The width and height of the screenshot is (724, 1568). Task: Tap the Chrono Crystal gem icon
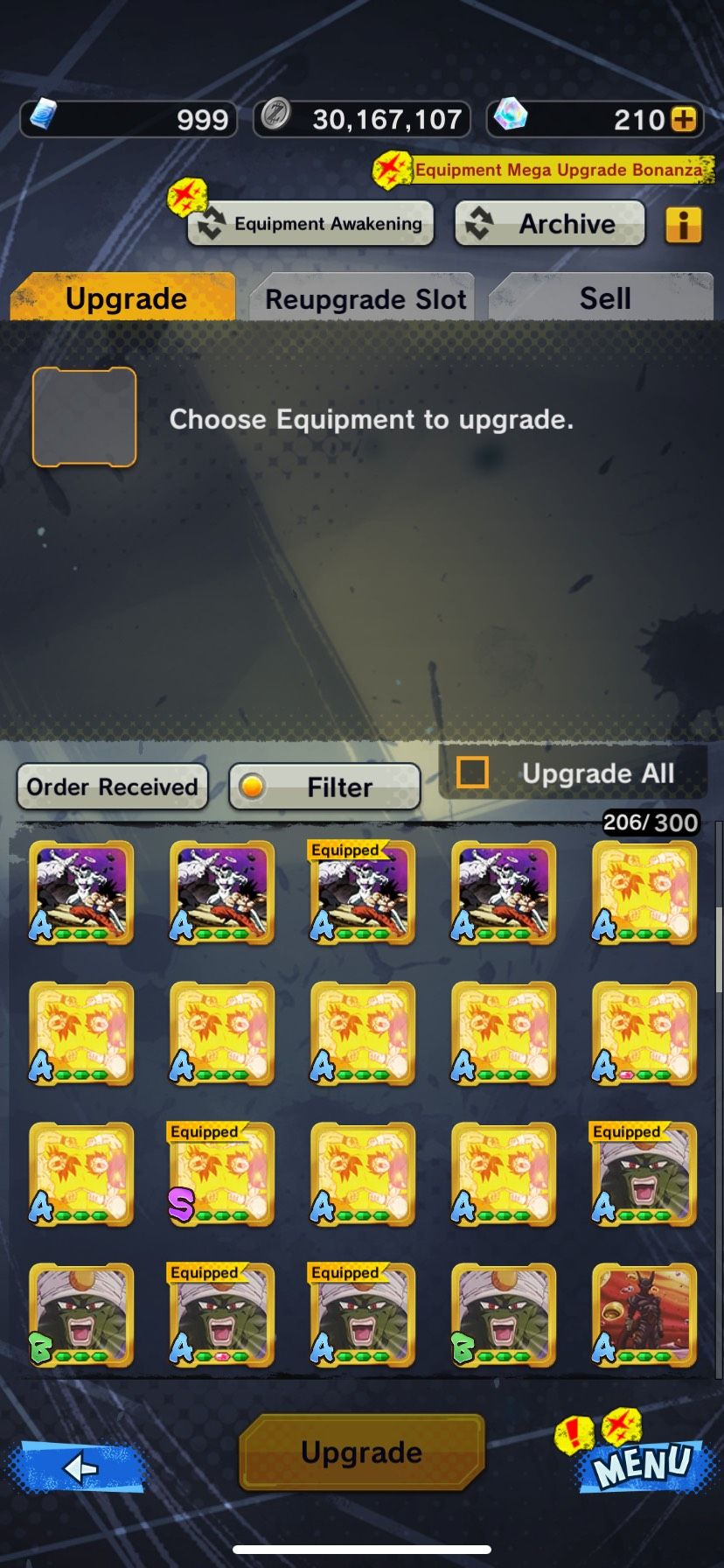[511, 115]
